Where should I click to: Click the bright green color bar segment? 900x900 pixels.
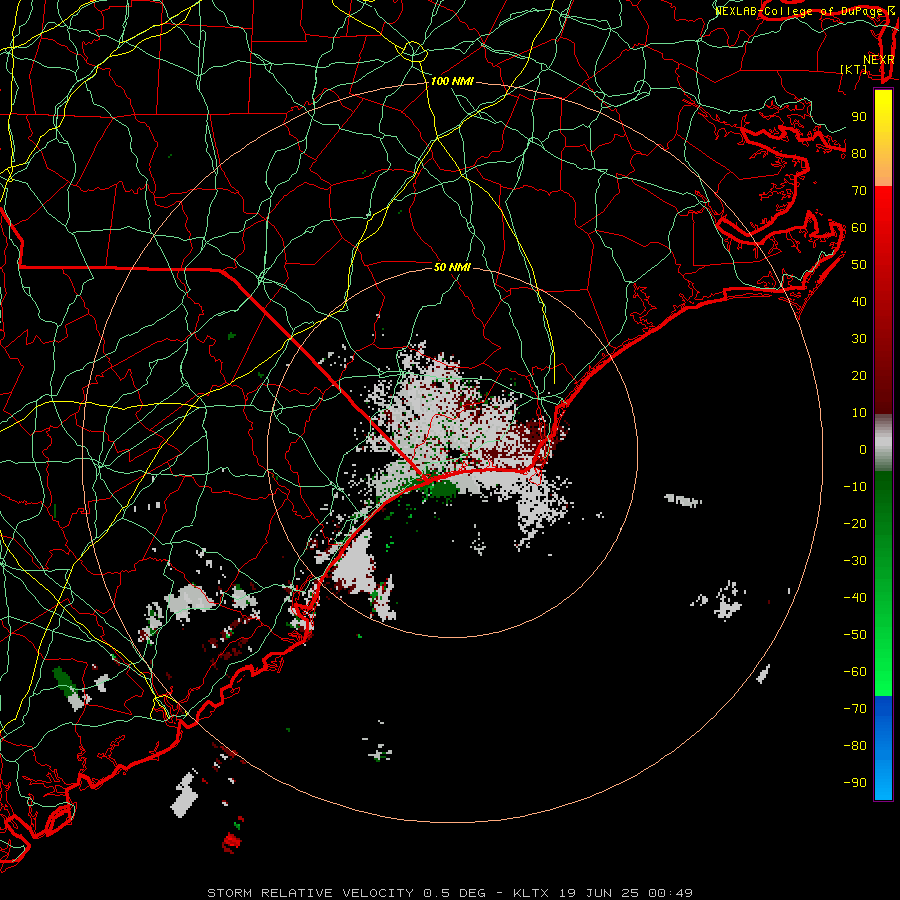point(883,649)
